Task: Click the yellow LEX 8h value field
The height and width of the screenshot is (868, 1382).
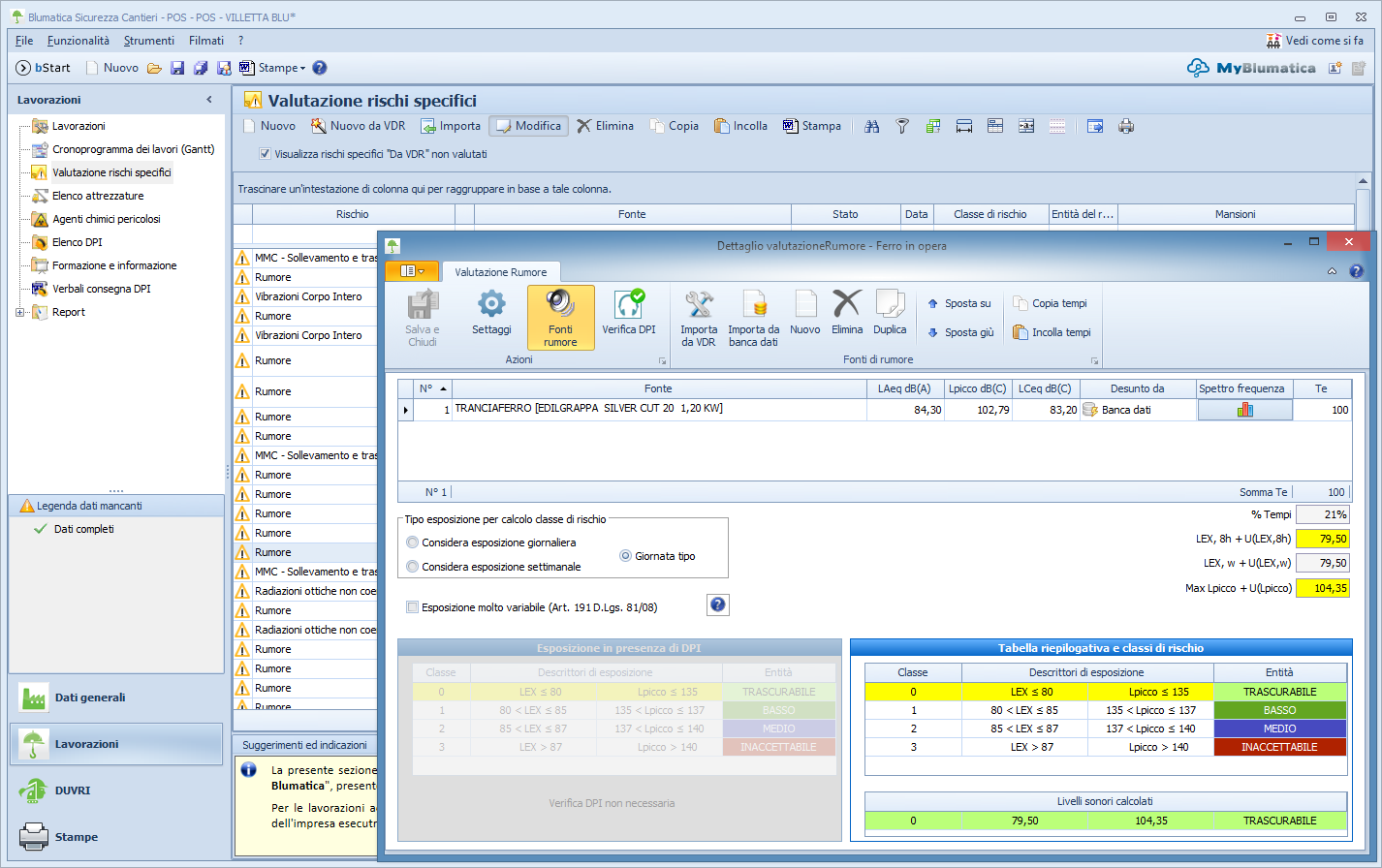Action: [1322, 539]
